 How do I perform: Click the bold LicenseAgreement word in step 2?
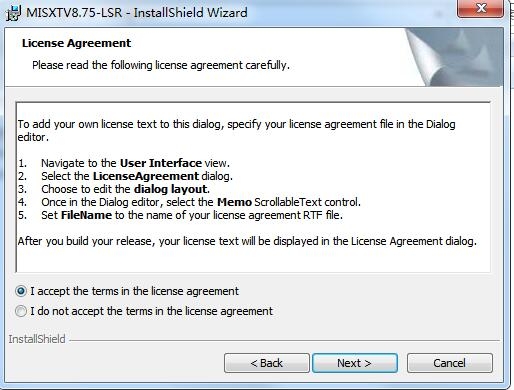[x=146, y=176]
